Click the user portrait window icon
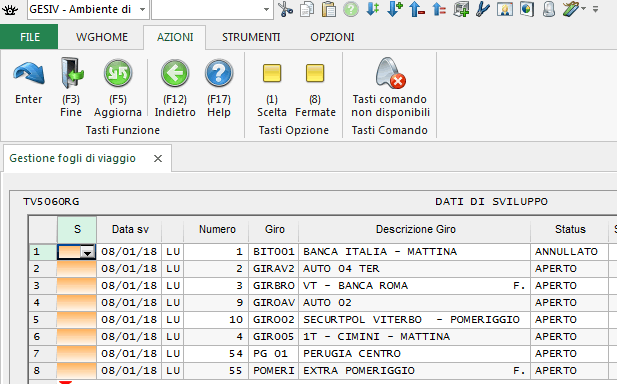The height and width of the screenshot is (384, 617). point(504,9)
